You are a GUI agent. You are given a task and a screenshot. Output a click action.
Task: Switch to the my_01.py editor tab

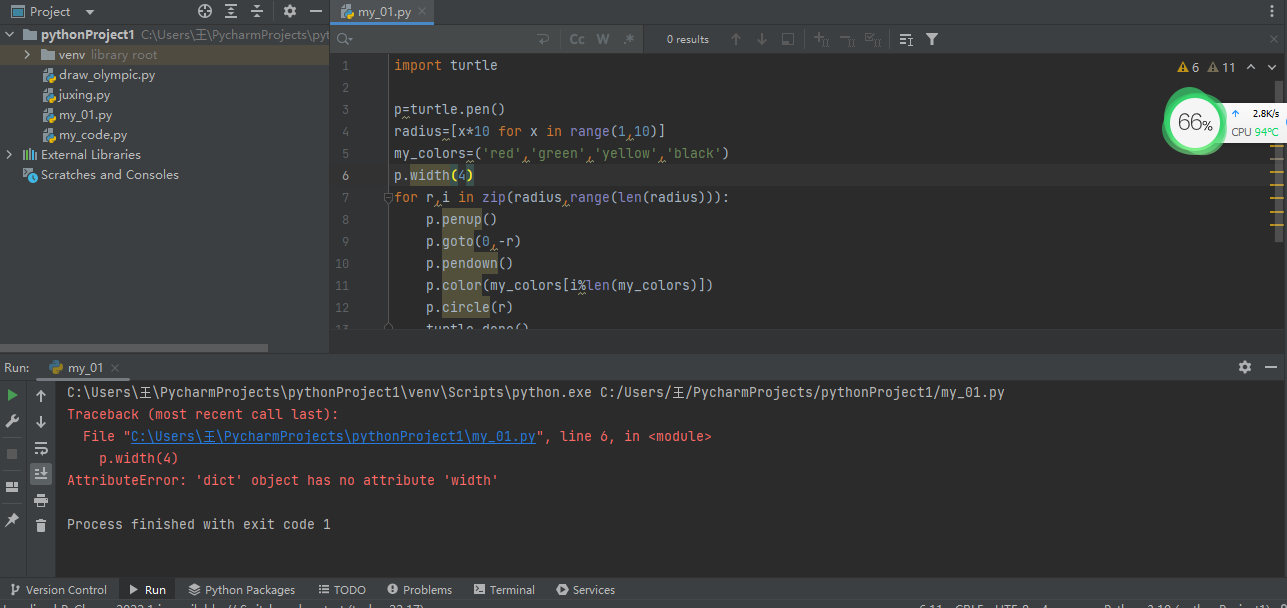click(384, 12)
